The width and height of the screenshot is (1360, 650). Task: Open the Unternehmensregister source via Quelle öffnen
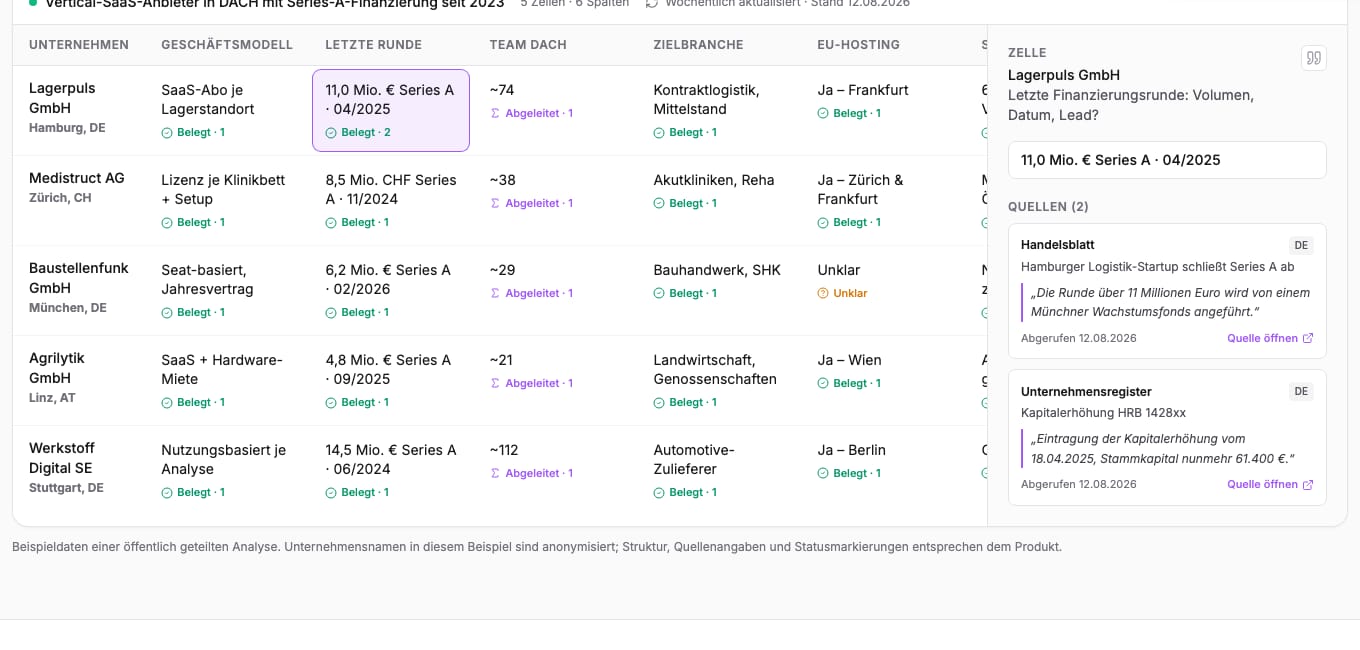1270,484
